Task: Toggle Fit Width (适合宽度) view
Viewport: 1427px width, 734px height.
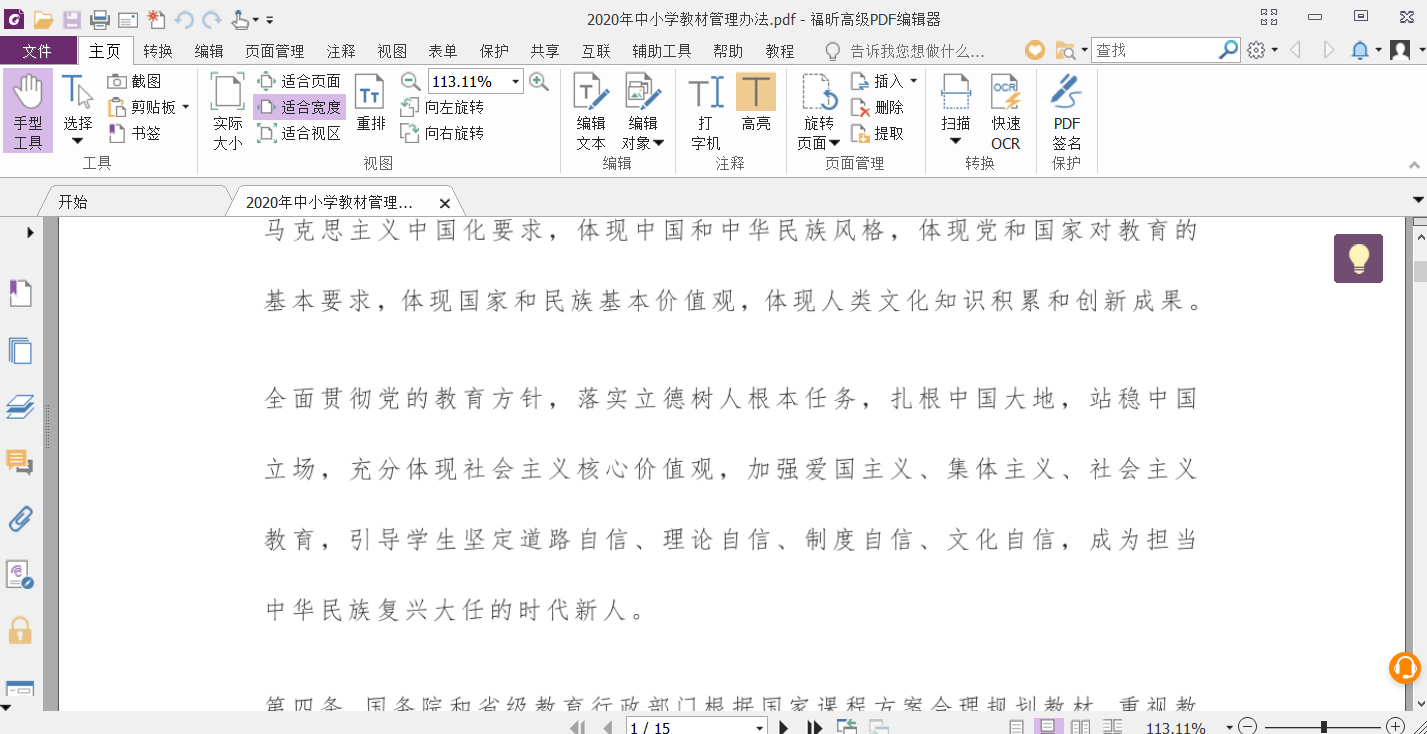Action: (x=299, y=107)
